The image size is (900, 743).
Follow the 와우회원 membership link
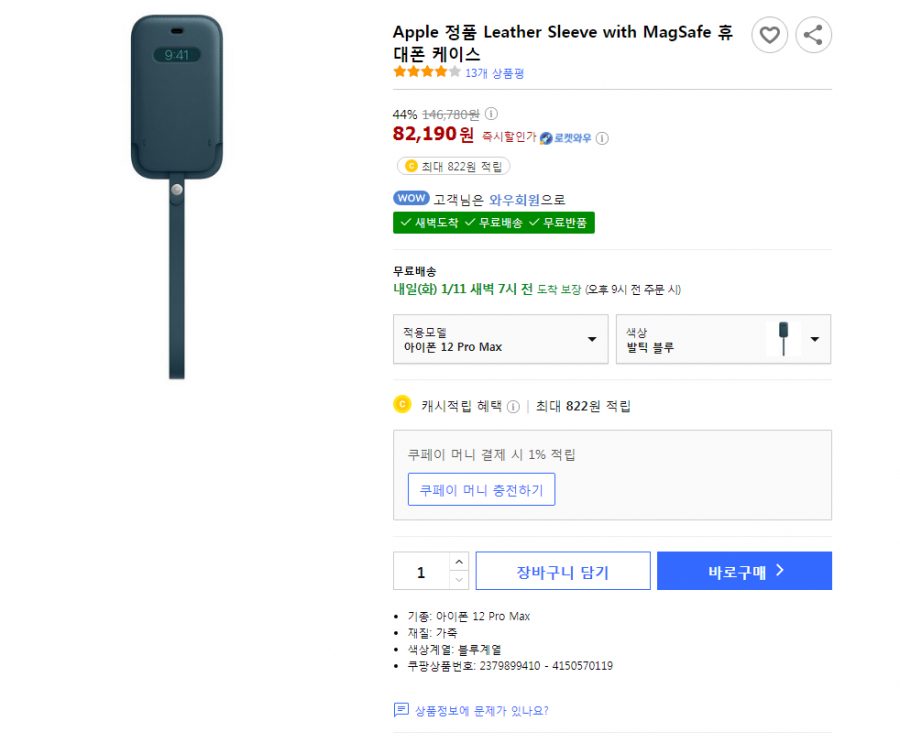pos(514,200)
